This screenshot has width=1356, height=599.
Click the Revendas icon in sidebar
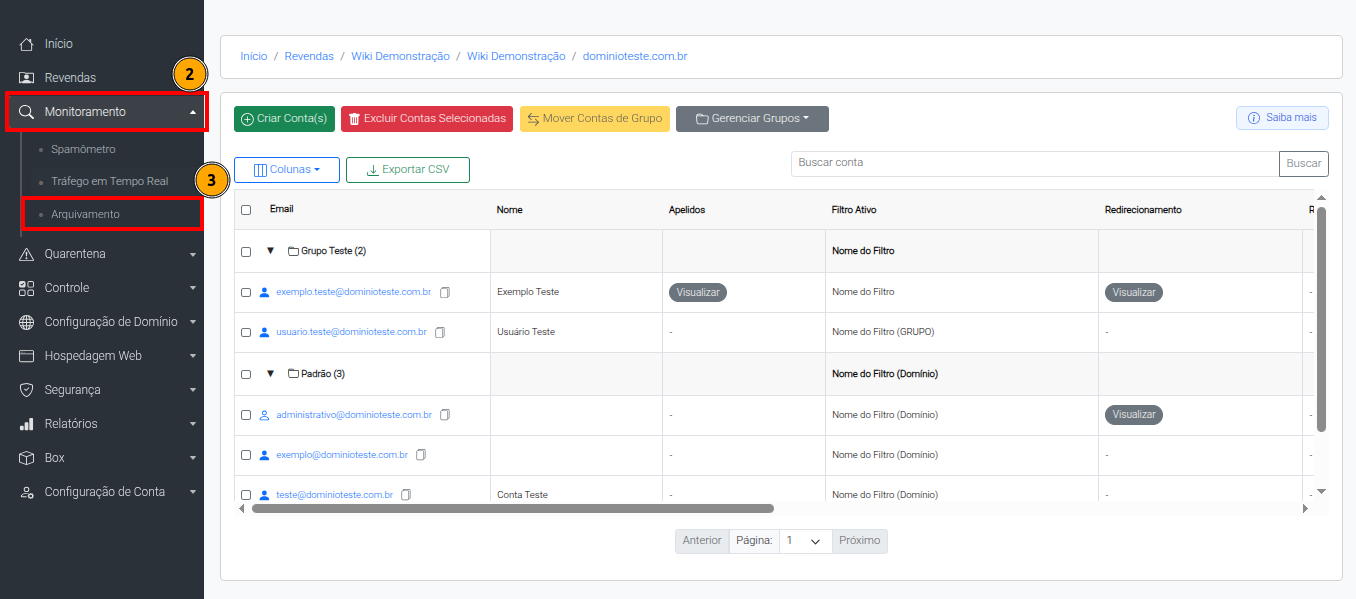point(27,78)
